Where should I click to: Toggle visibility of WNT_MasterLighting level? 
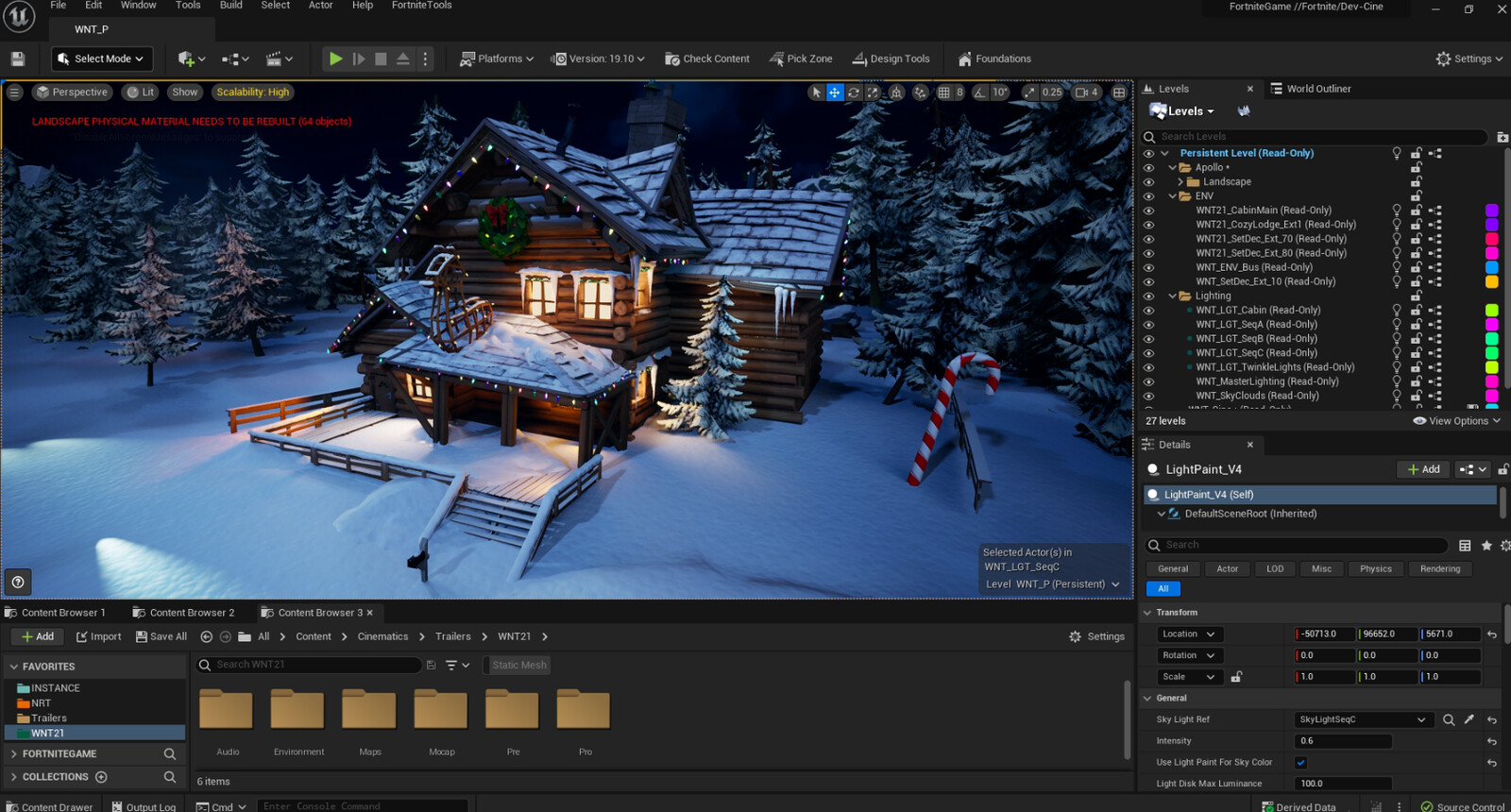1148,381
